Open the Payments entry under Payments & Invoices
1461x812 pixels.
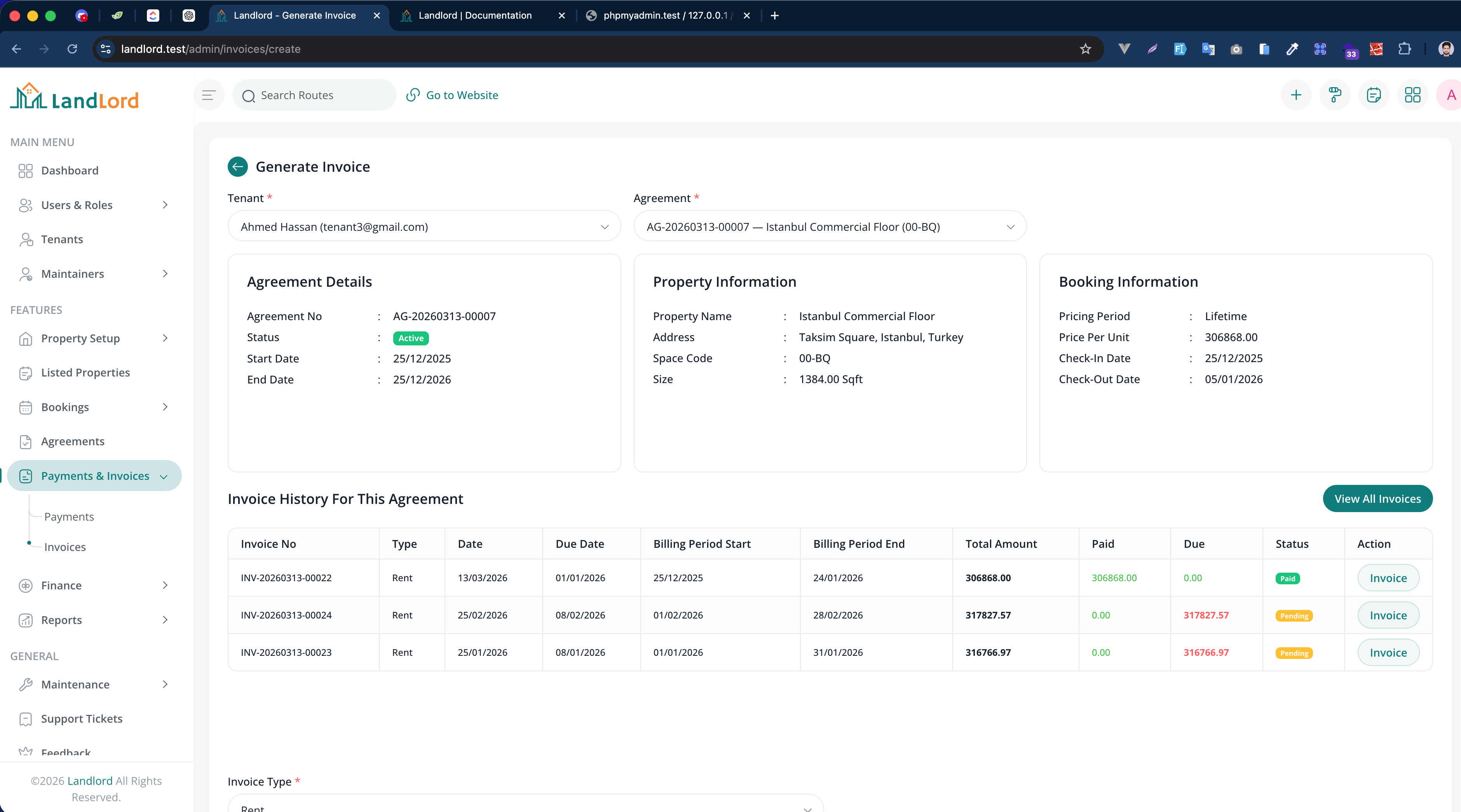[69, 517]
